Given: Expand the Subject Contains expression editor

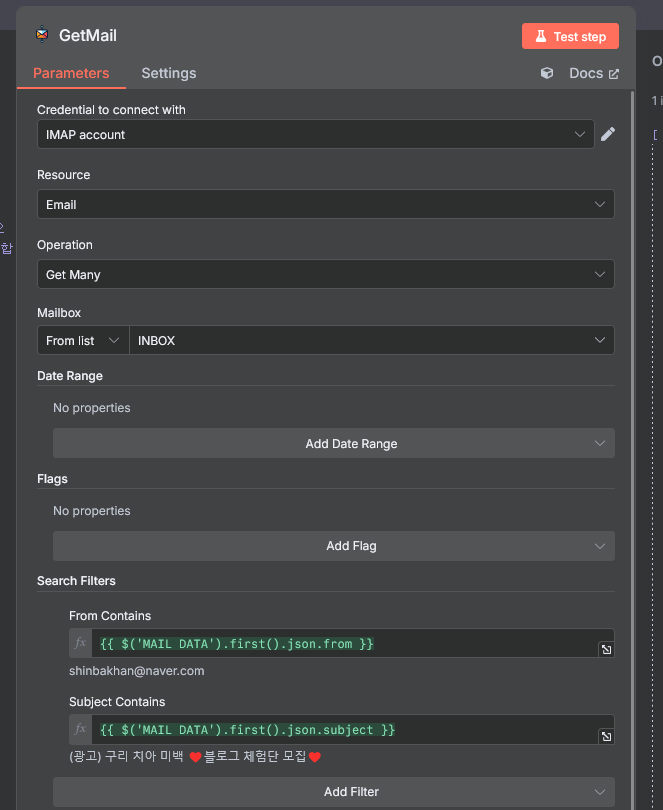Looking at the screenshot, I should [x=607, y=736].
